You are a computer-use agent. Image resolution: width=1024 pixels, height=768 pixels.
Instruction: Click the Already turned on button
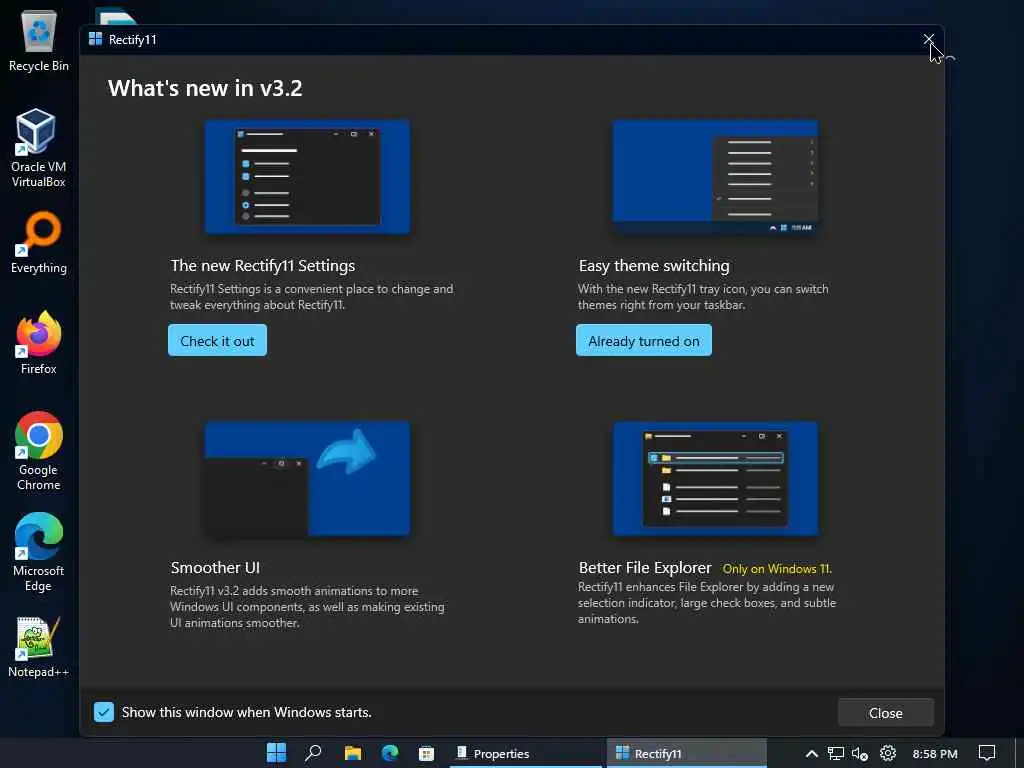point(644,340)
